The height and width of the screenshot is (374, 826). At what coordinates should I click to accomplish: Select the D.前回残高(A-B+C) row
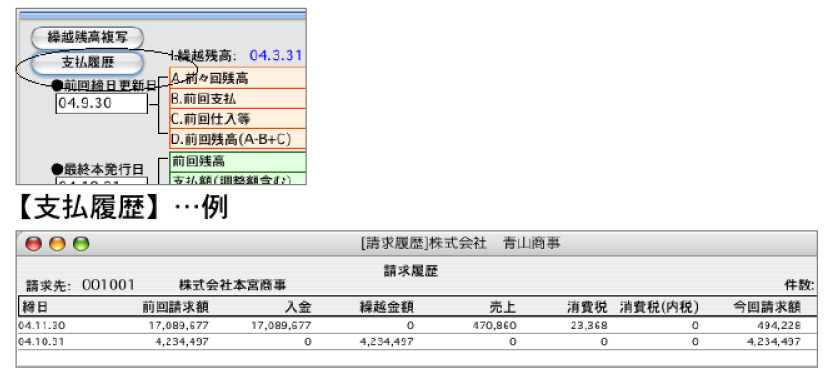point(238,139)
